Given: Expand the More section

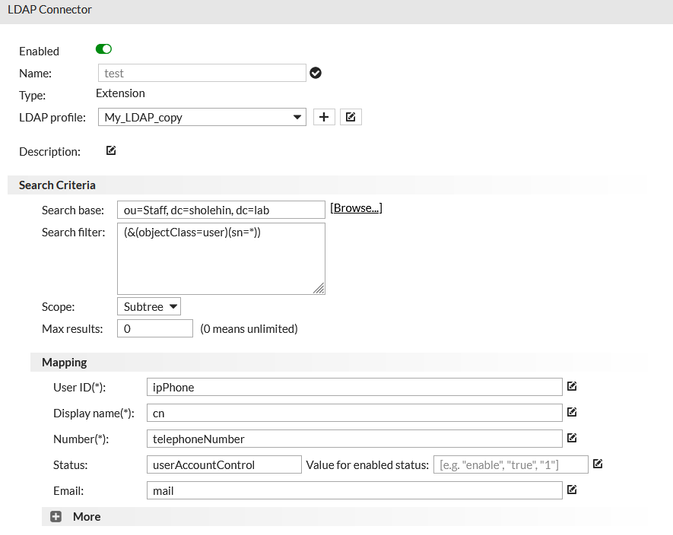Looking at the screenshot, I should pyautogui.click(x=56, y=517).
